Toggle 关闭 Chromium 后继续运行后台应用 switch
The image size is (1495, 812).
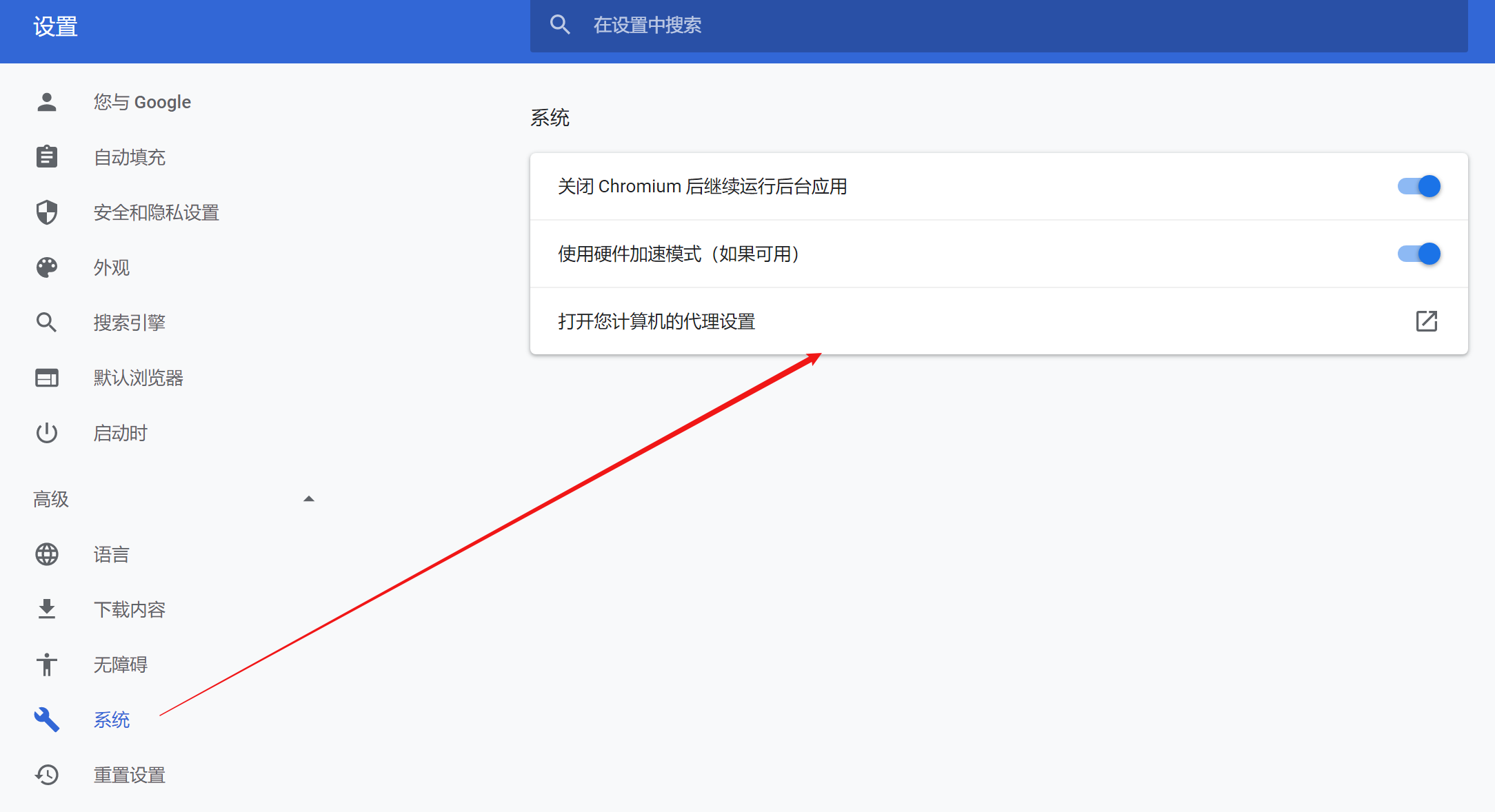pos(1419,186)
